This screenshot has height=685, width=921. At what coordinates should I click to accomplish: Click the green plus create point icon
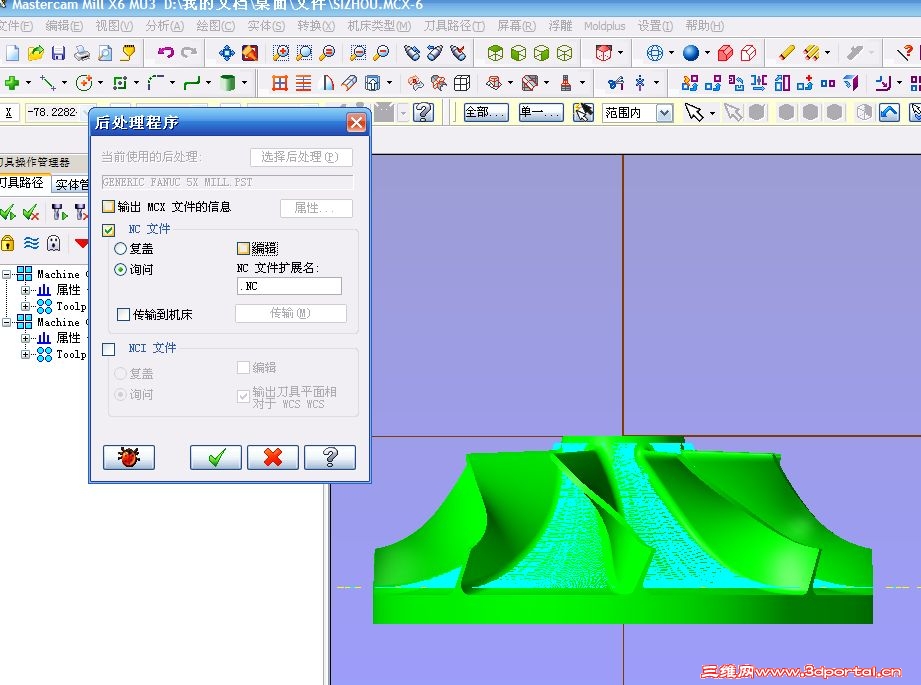click(12, 83)
